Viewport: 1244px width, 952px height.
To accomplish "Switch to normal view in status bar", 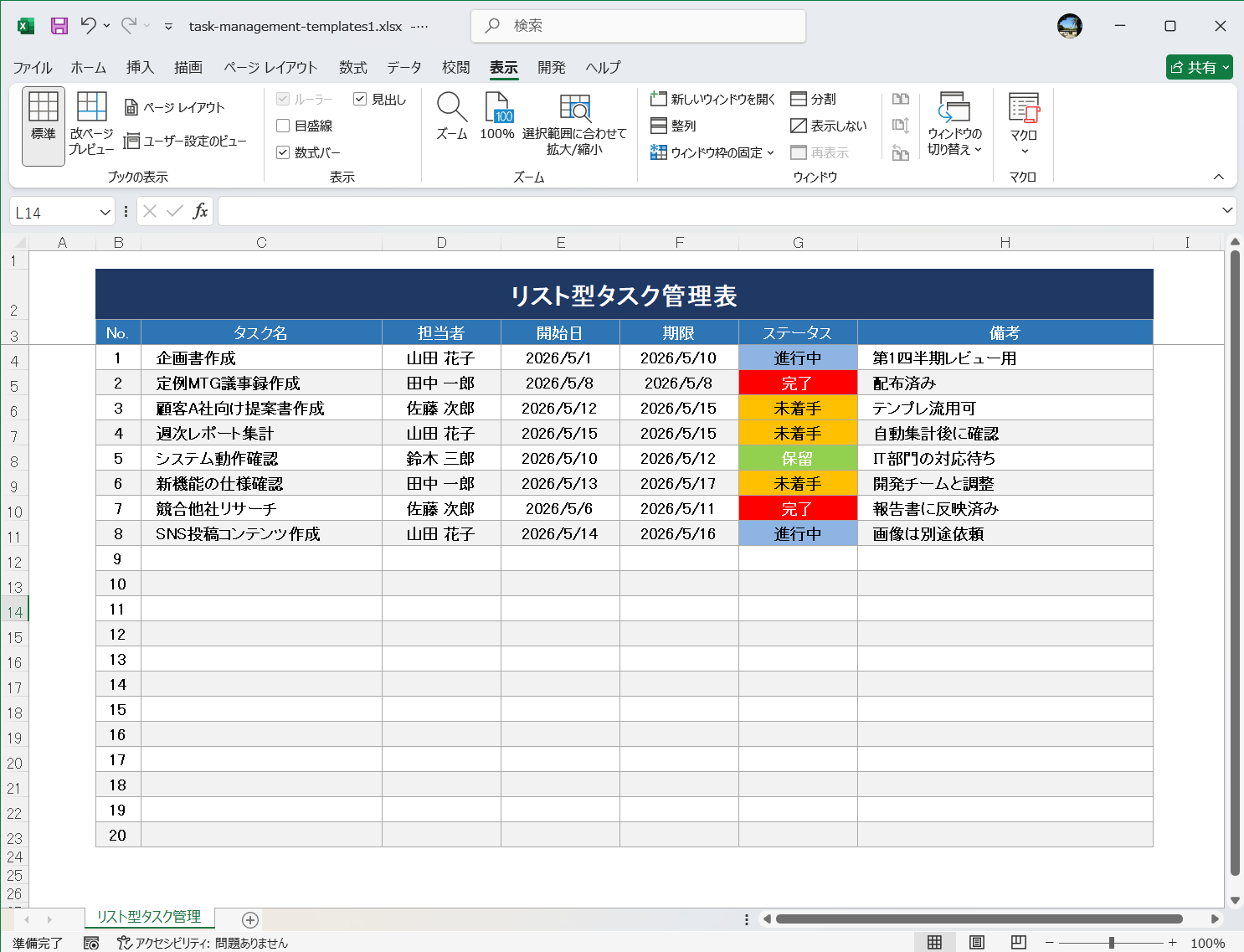I will 934,943.
